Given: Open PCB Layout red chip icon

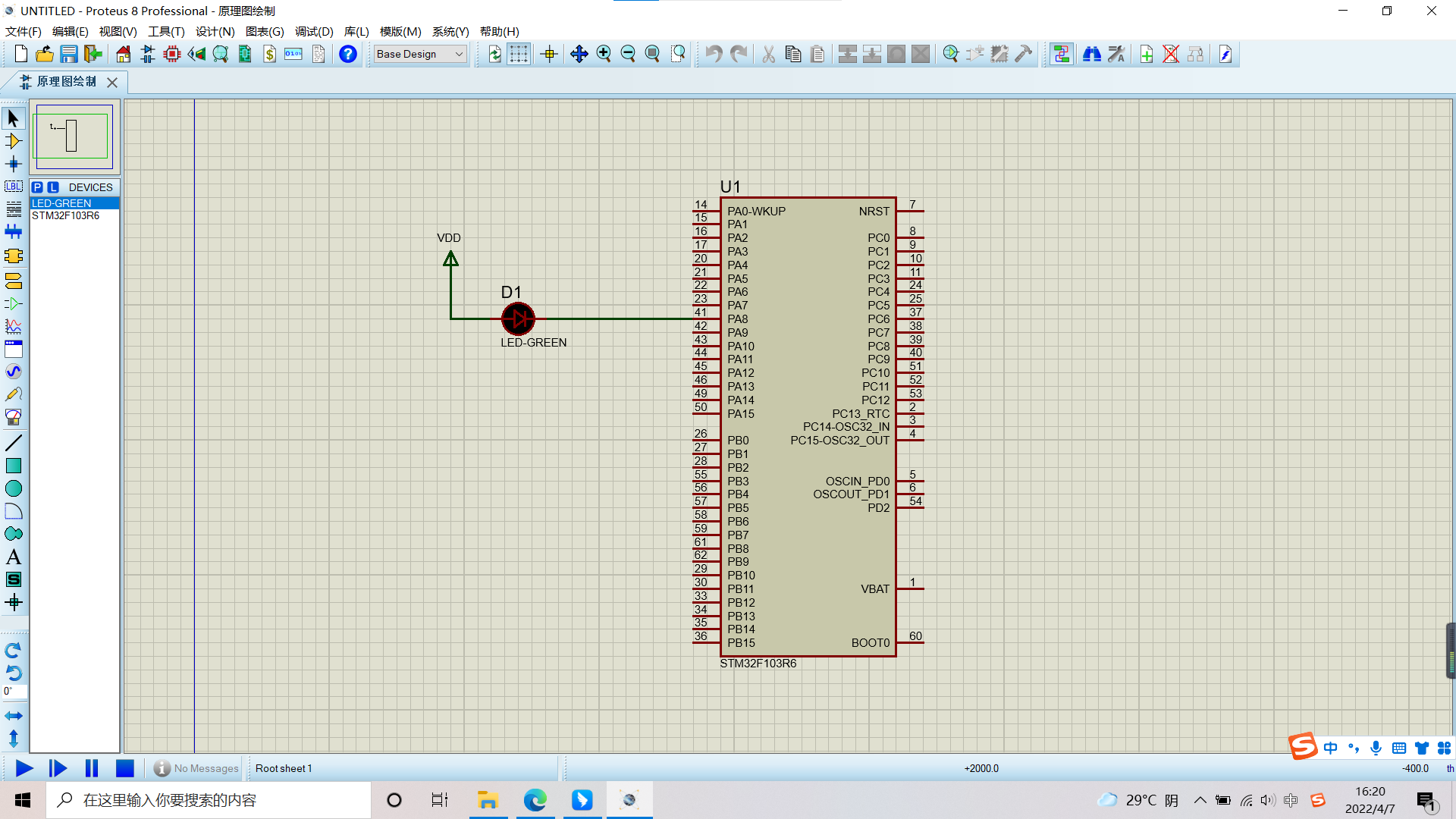Looking at the screenshot, I should [172, 54].
